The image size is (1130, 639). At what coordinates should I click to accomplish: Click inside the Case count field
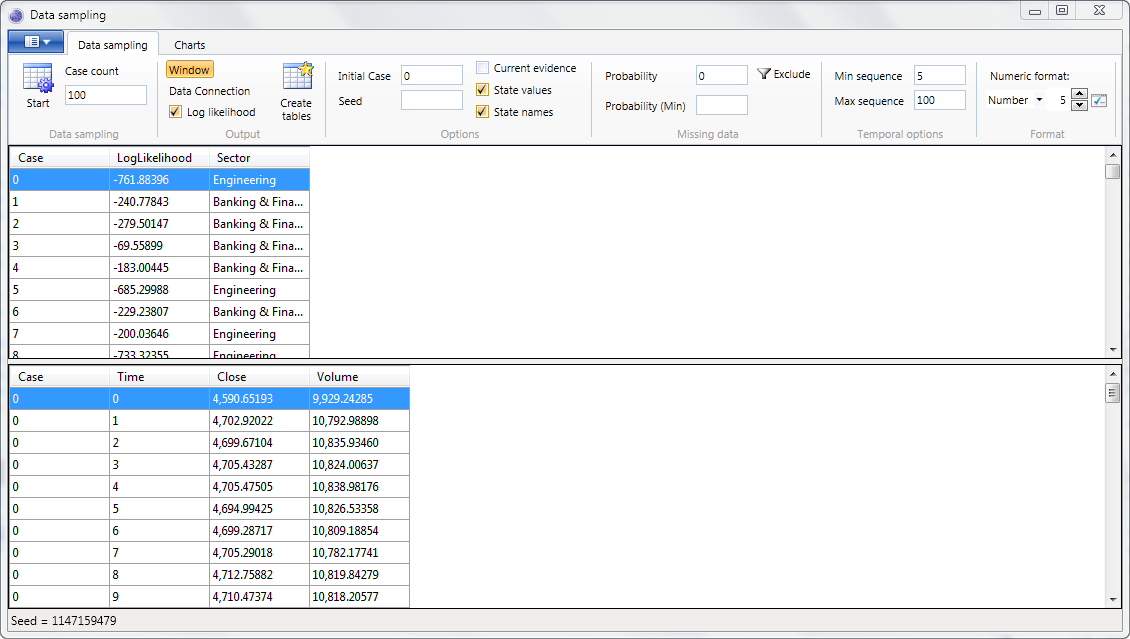point(105,95)
